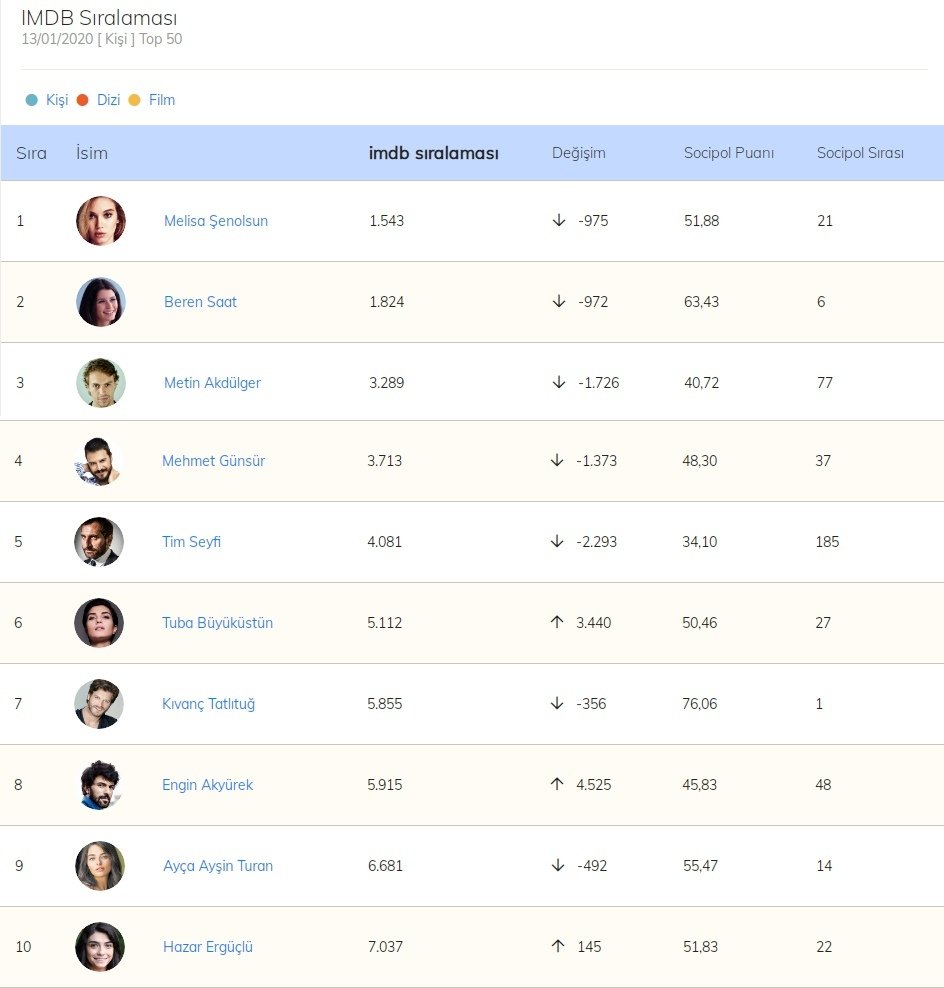Select Tim Seyfi's profile picture
The image size is (944, 988).
coord(99,542)
